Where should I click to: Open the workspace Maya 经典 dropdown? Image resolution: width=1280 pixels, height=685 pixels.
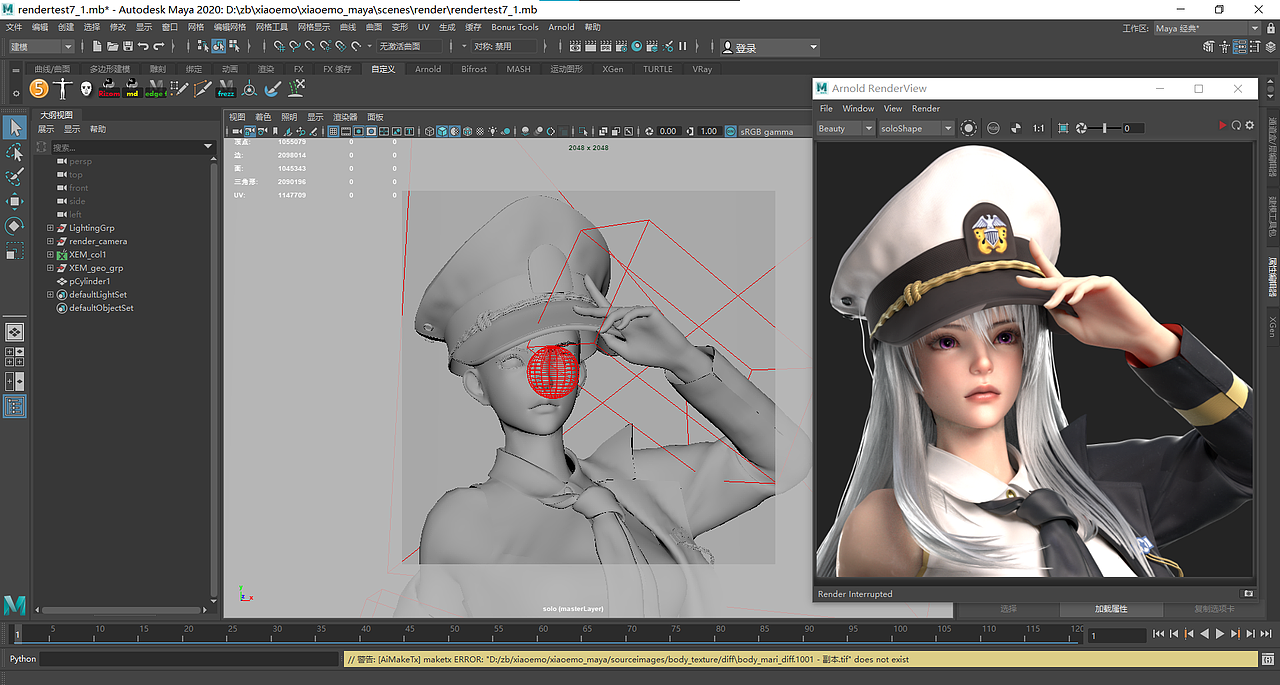[x=1208, y=28]
